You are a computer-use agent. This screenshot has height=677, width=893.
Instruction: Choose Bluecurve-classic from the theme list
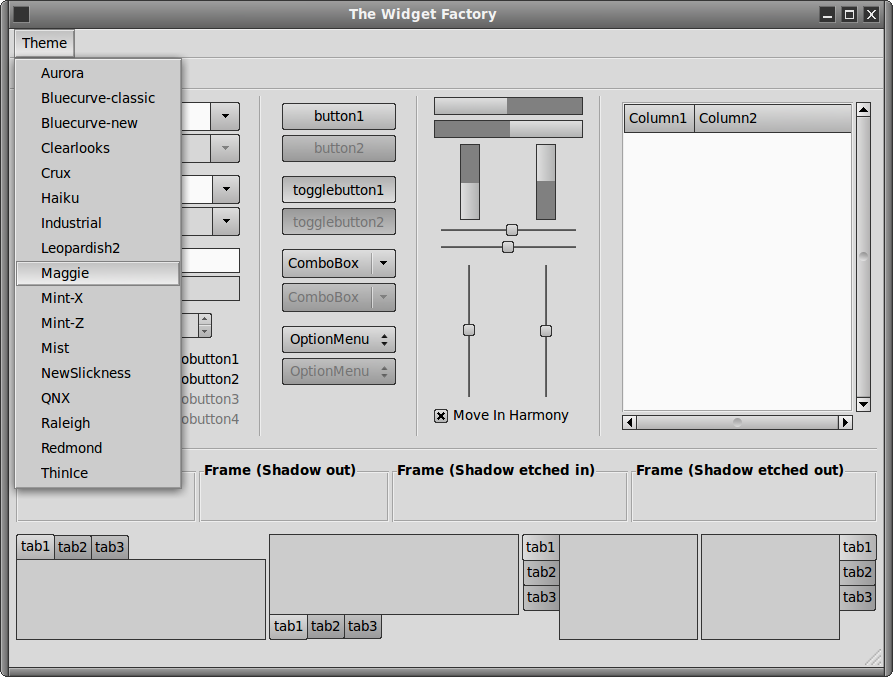98,98
